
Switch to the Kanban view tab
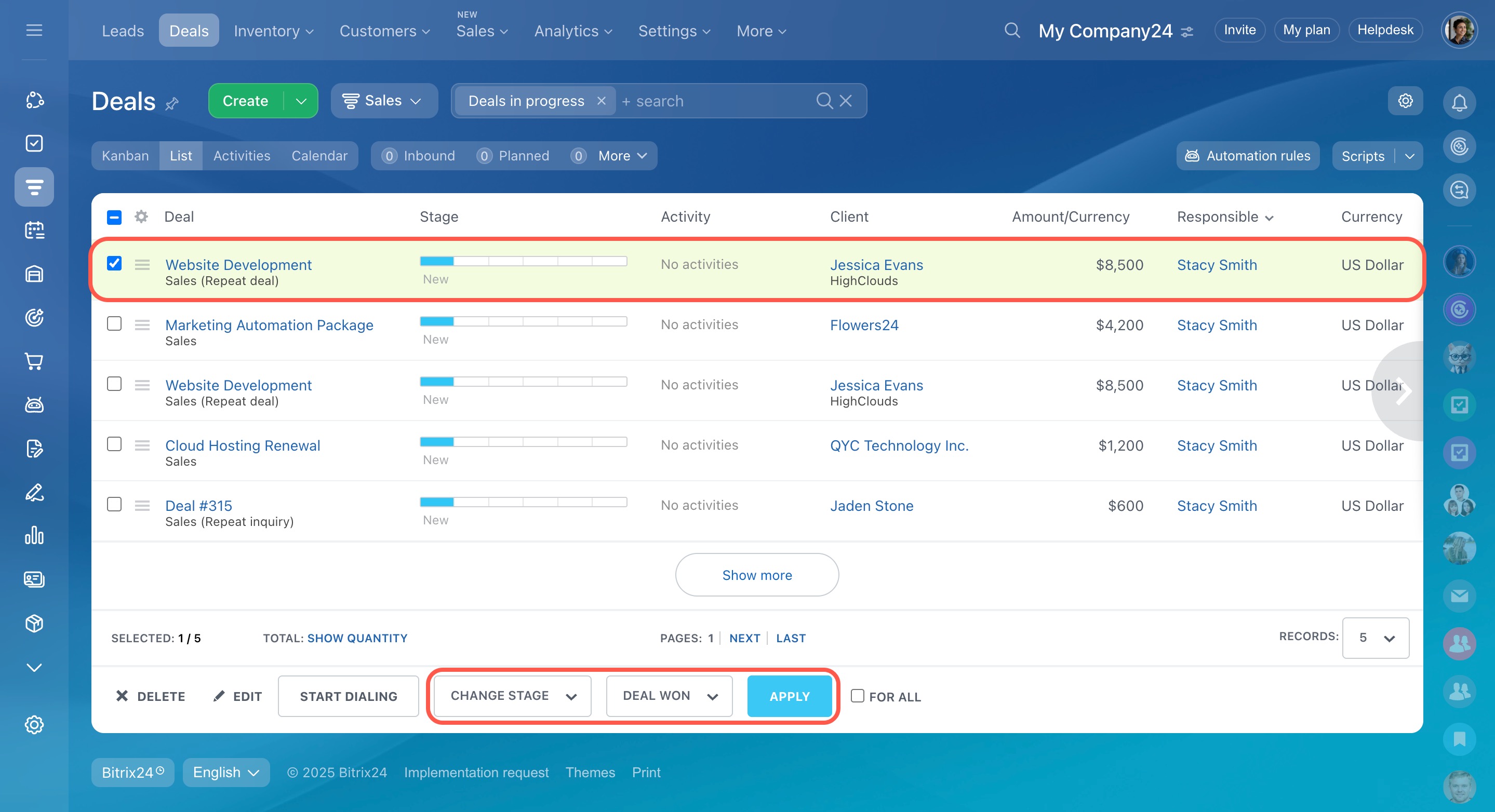pyautogui.click(x=125, y=156)
